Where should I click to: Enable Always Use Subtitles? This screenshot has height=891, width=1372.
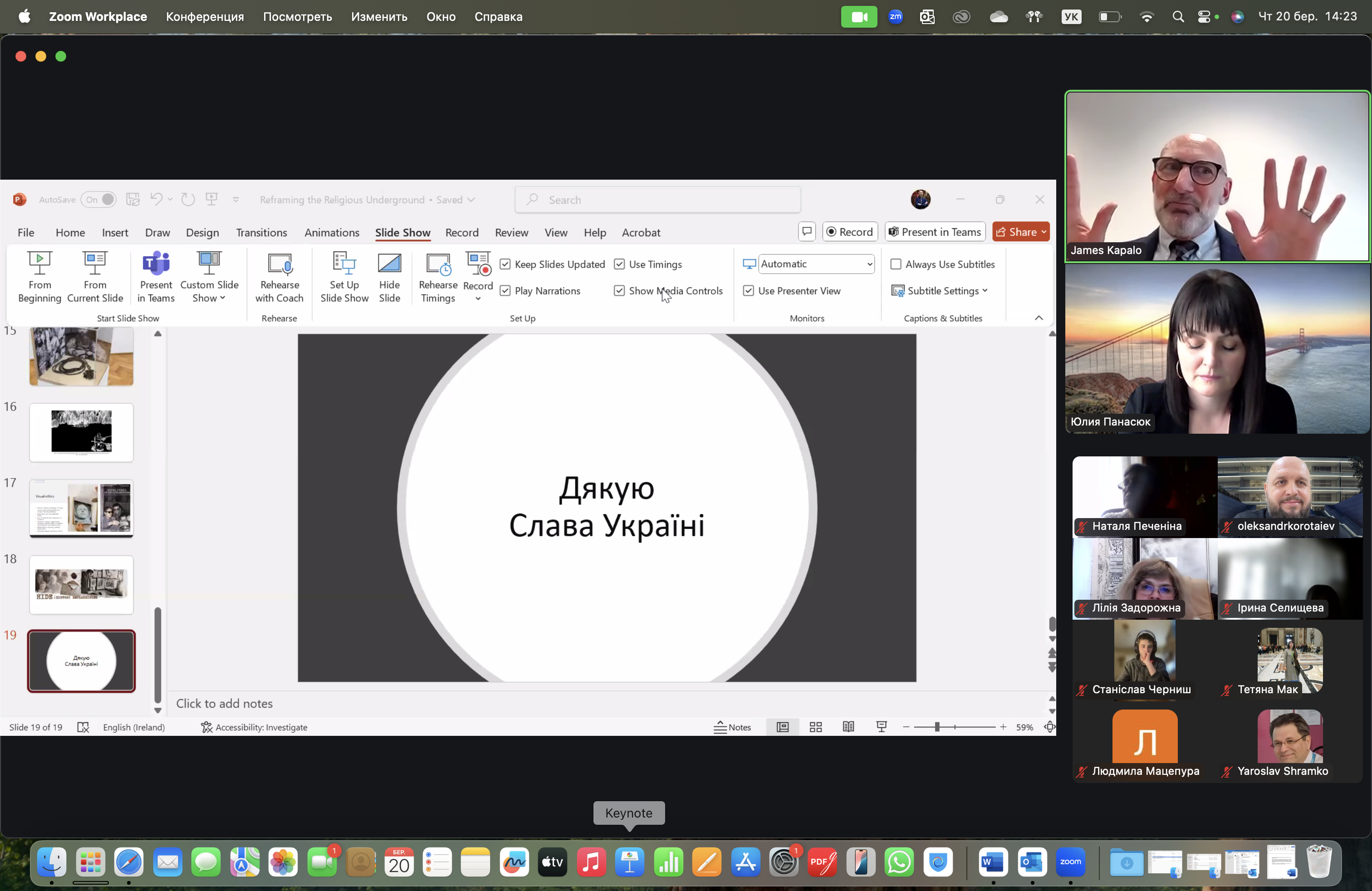click(x=895, y=264)
